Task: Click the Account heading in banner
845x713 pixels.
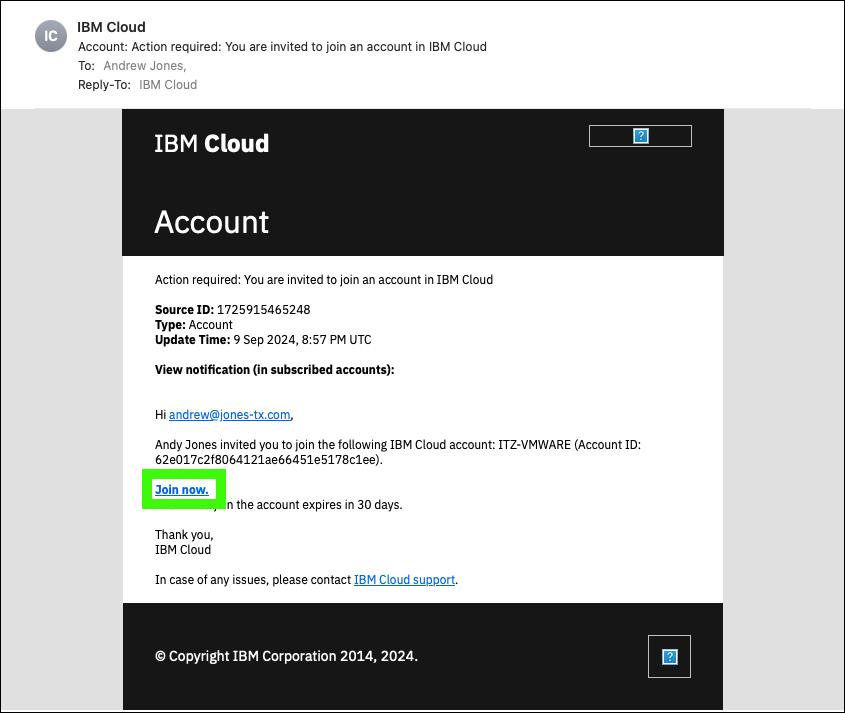Action: click(212, 222)
